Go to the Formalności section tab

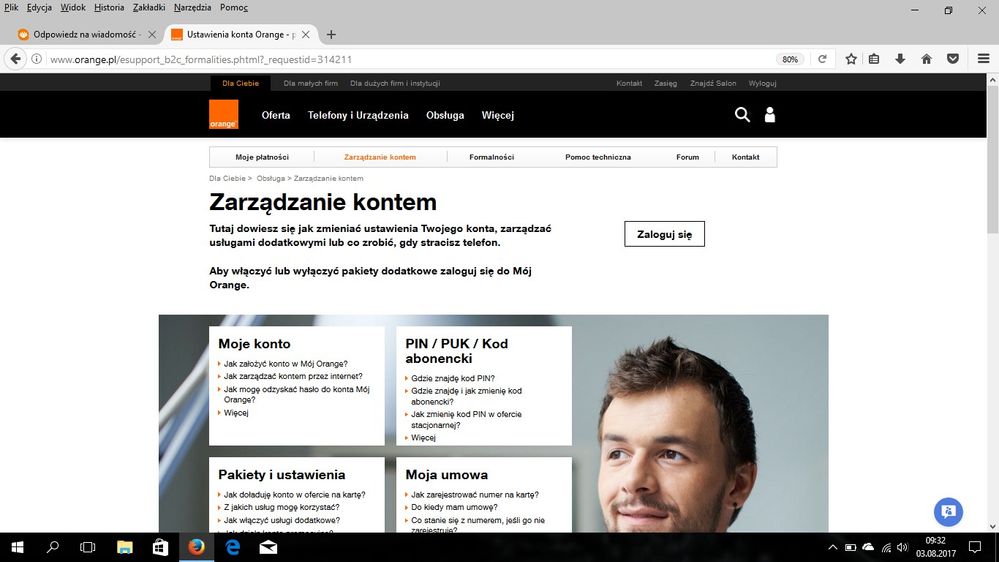pyautogui.click(x=491, y=157)
